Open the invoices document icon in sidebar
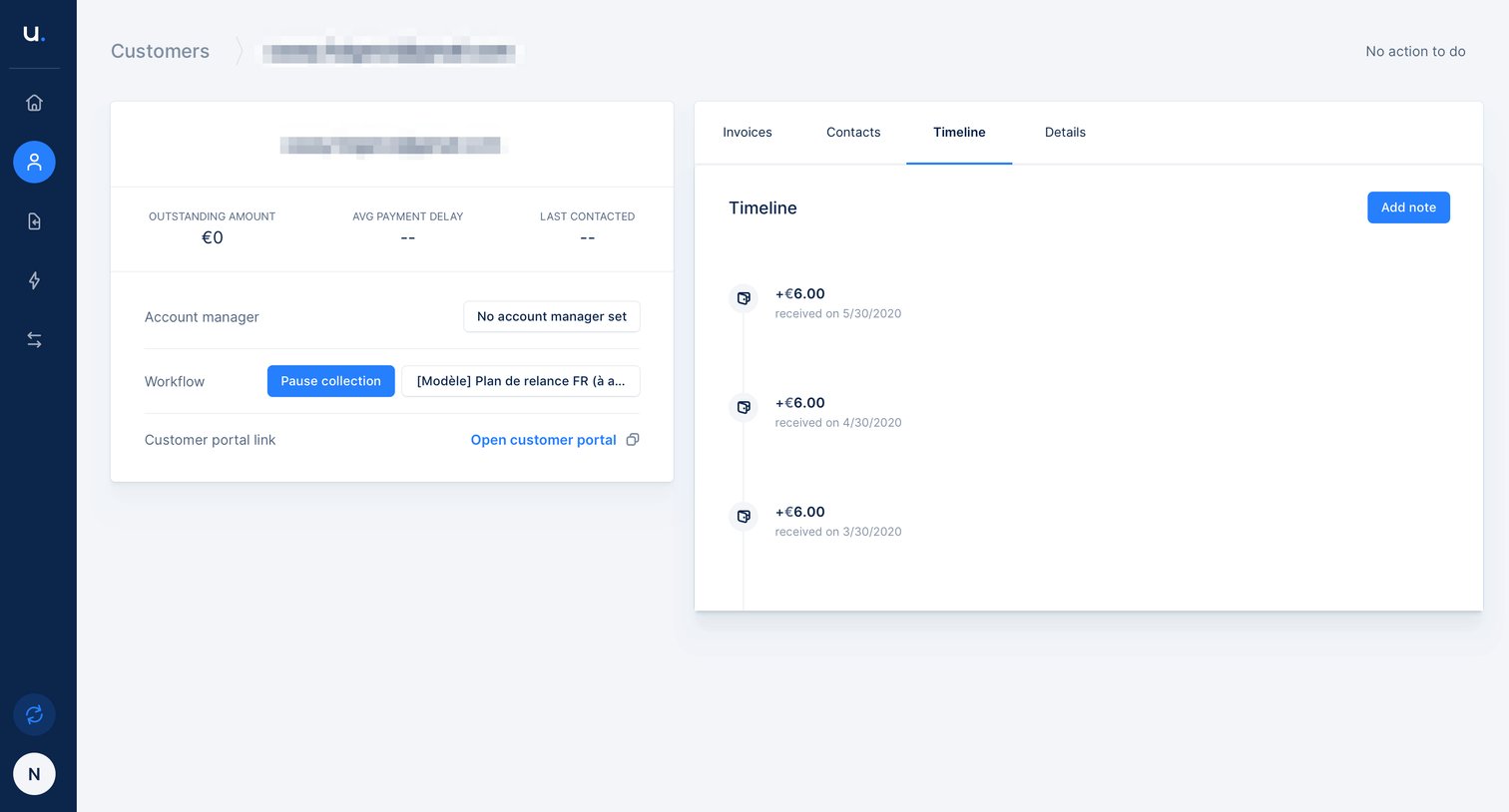Screen dimensions: 1509x812 34,221
